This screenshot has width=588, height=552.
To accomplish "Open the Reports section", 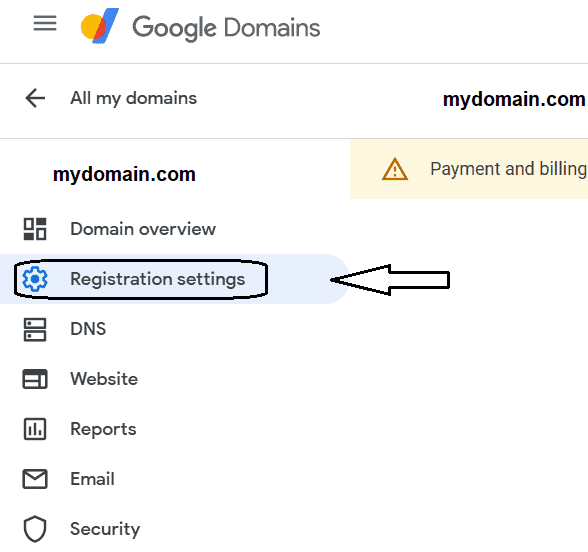I will [x=103, y=429].
